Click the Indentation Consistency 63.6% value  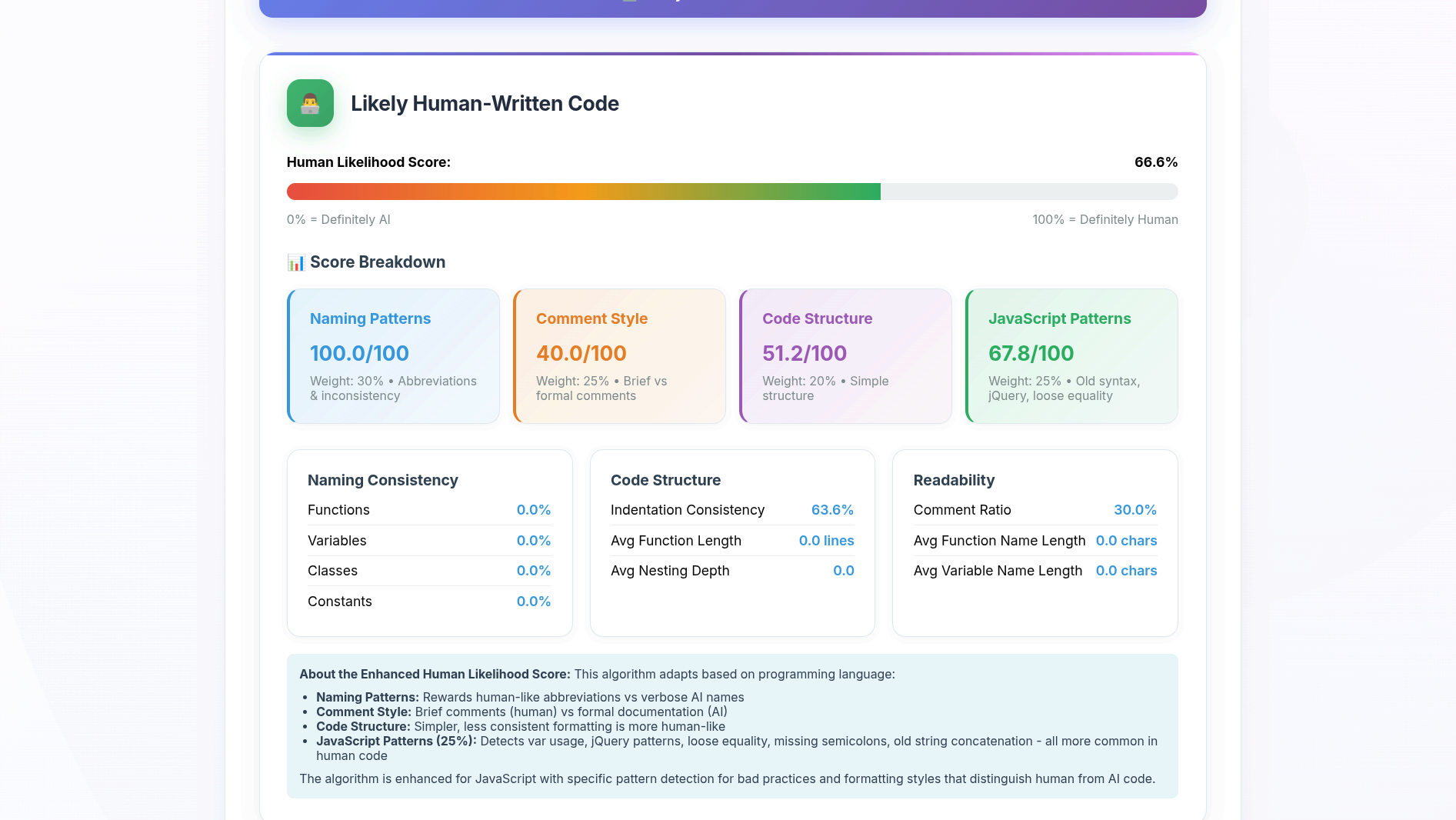coord(832,510)
